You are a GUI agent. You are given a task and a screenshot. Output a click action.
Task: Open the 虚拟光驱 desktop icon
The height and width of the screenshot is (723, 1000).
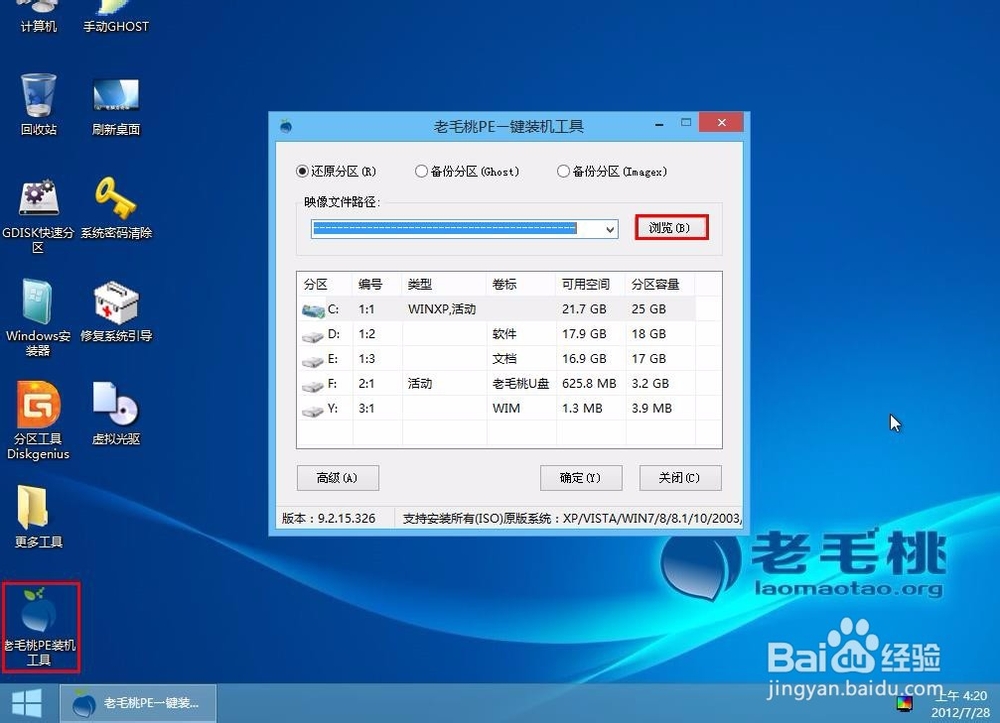click(x=115, y=413)
